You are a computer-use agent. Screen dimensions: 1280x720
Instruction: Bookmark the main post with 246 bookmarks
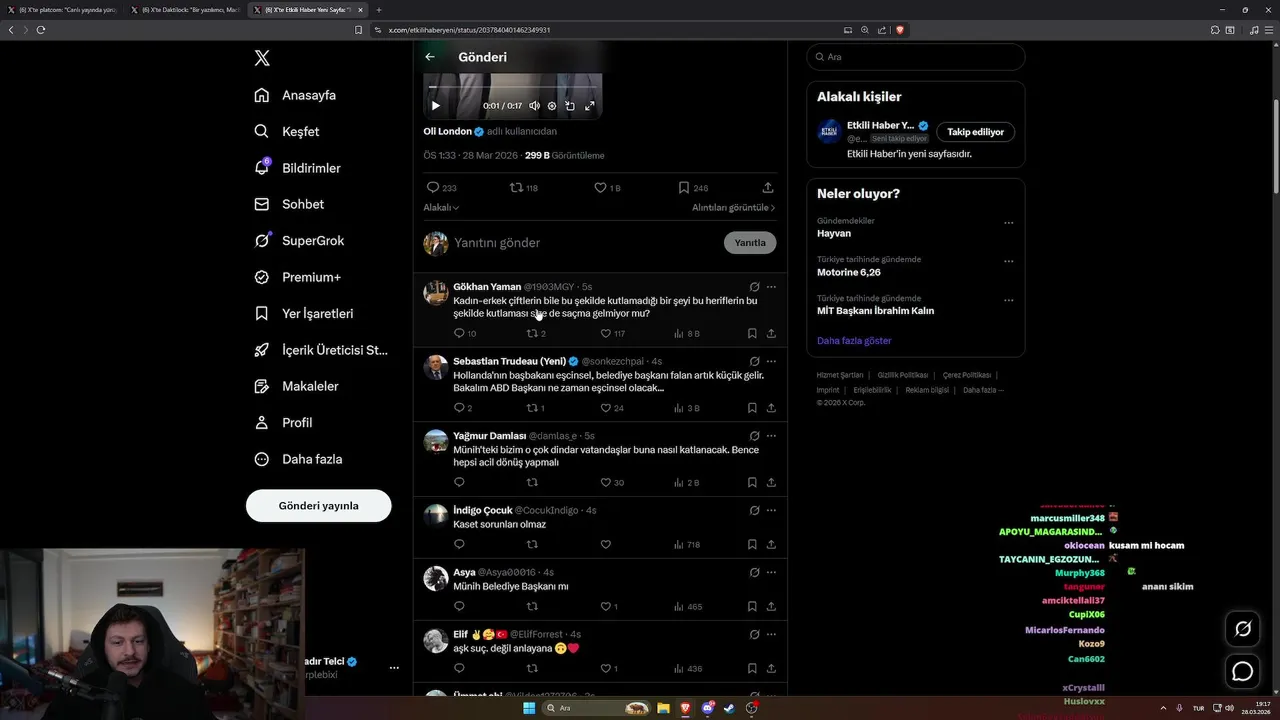coord(692,187)
